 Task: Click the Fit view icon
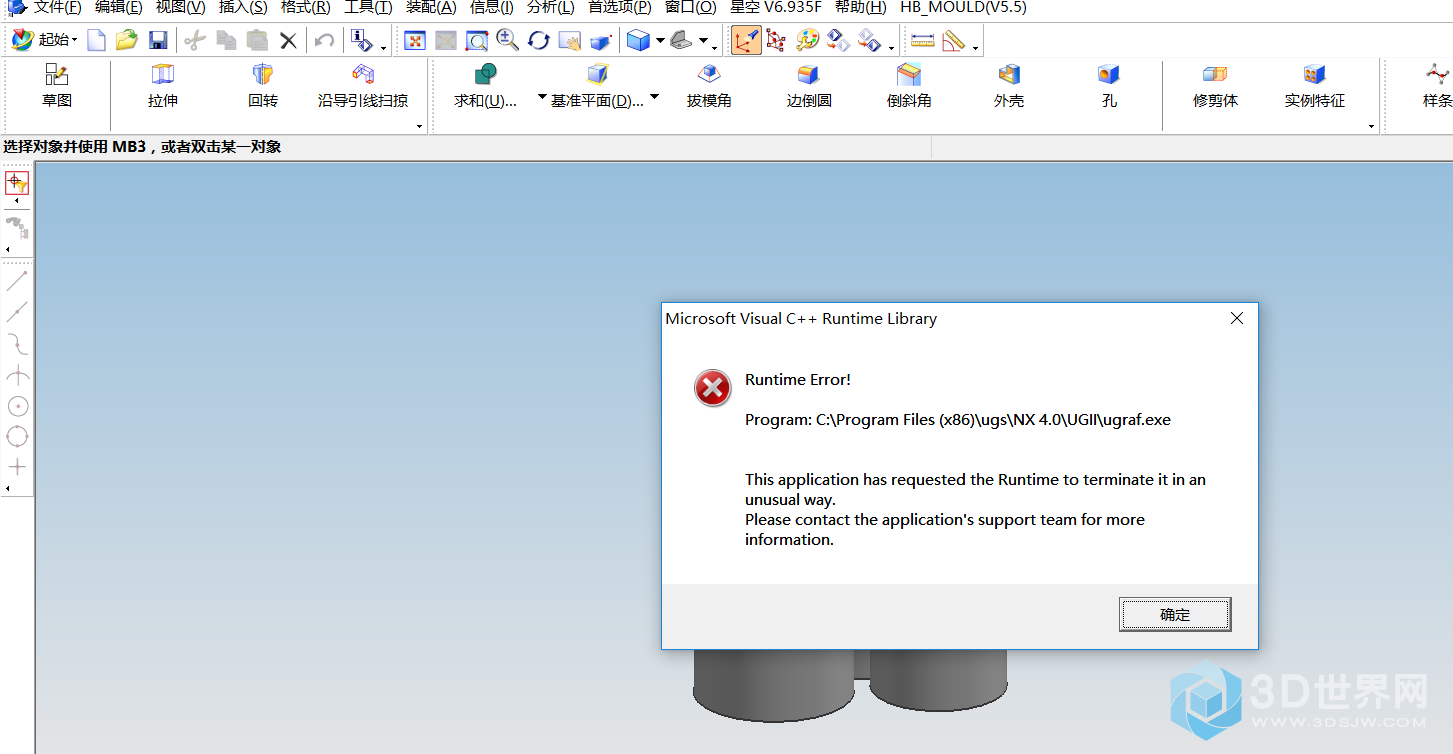415,40
